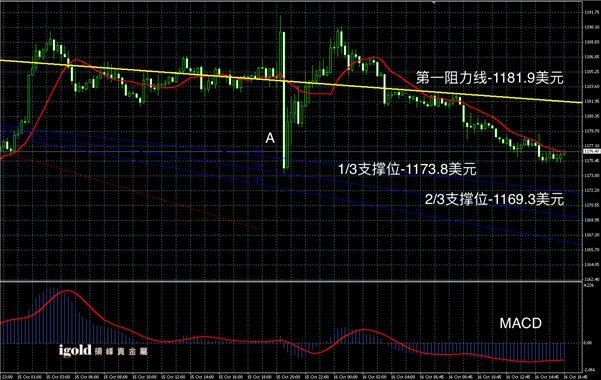Click the 1173.80 price axis value
The image size is (601, 380).
click(592, 175)
